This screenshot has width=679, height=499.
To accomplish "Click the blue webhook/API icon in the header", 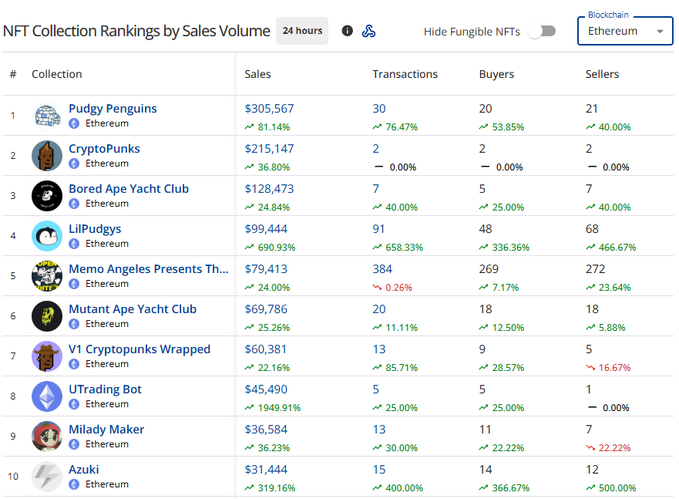I will click(x=369, y=31).
